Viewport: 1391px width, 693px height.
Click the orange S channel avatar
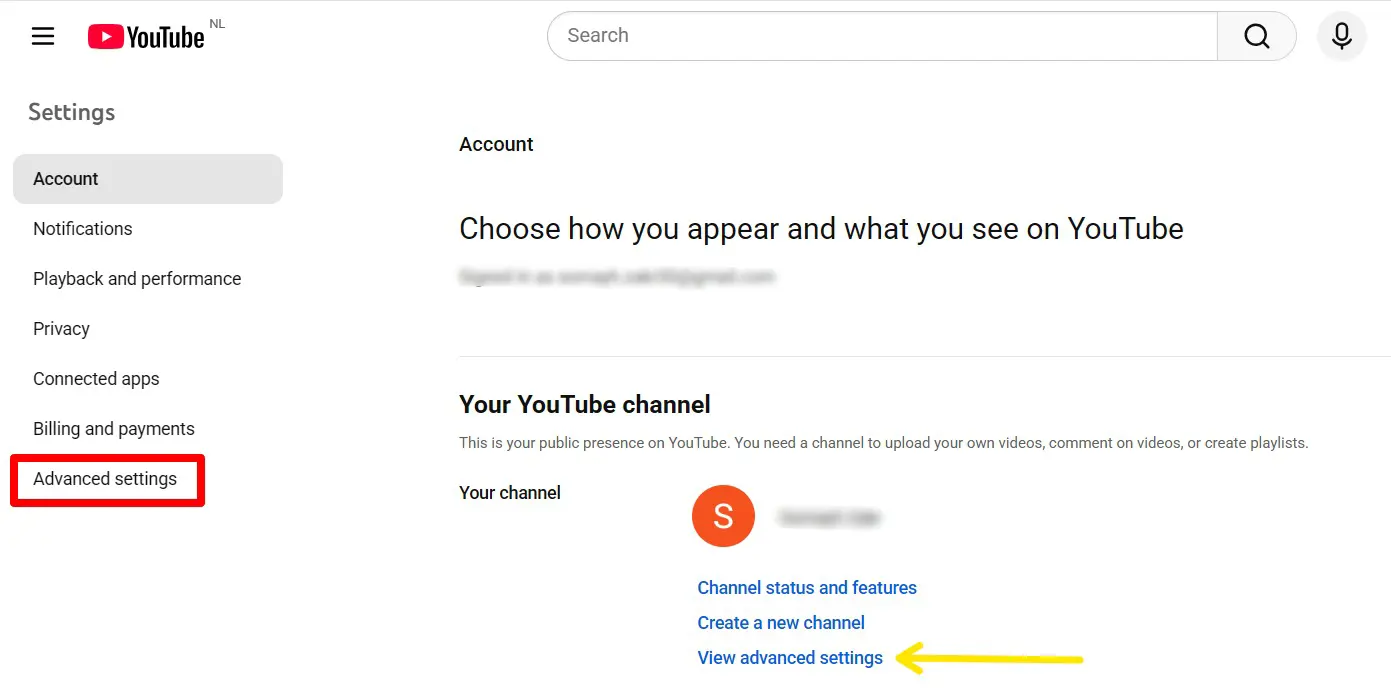[x=723, y=516]
